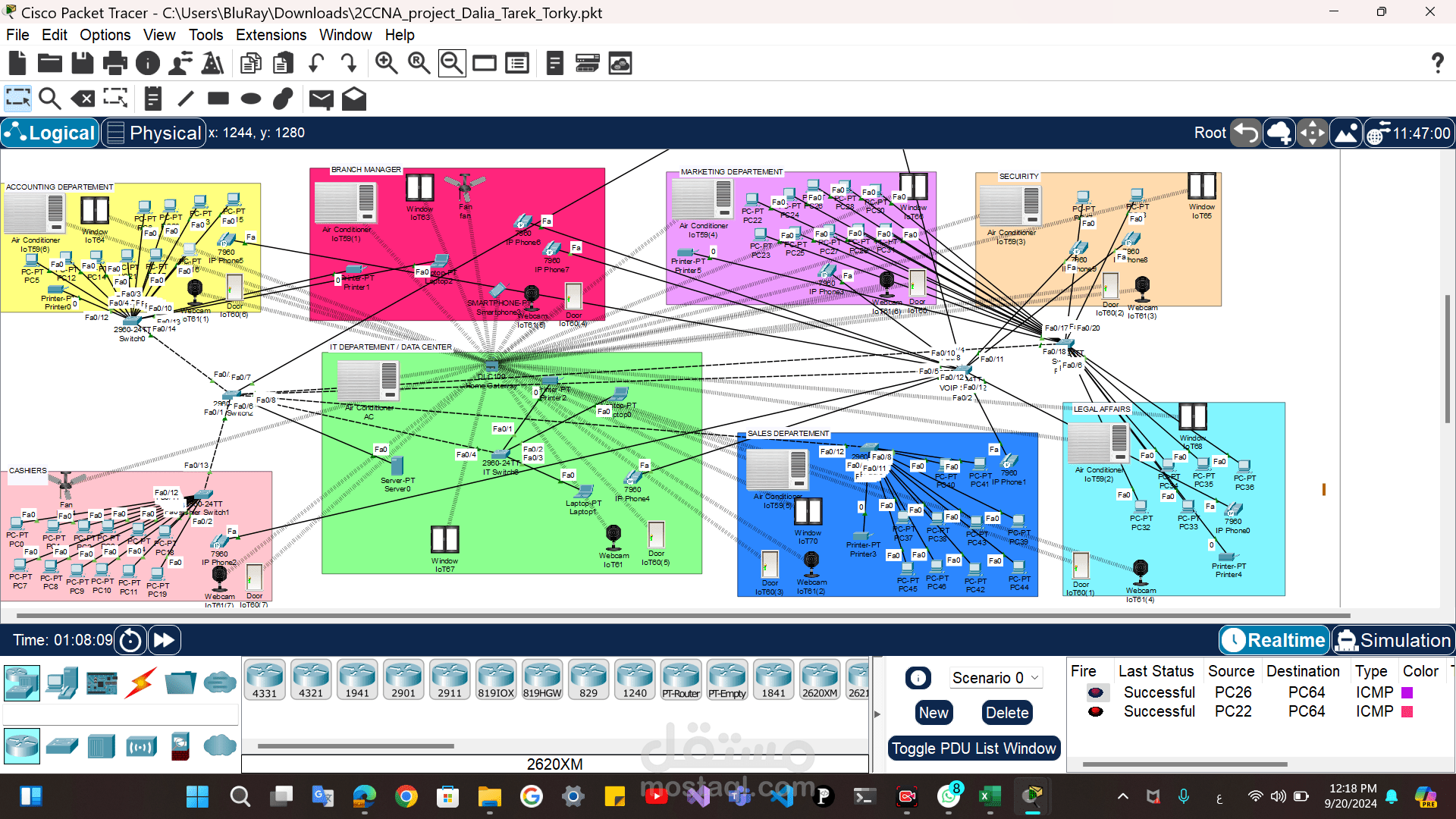Select the Inspect magnifier tool

(x=50, y=99)
